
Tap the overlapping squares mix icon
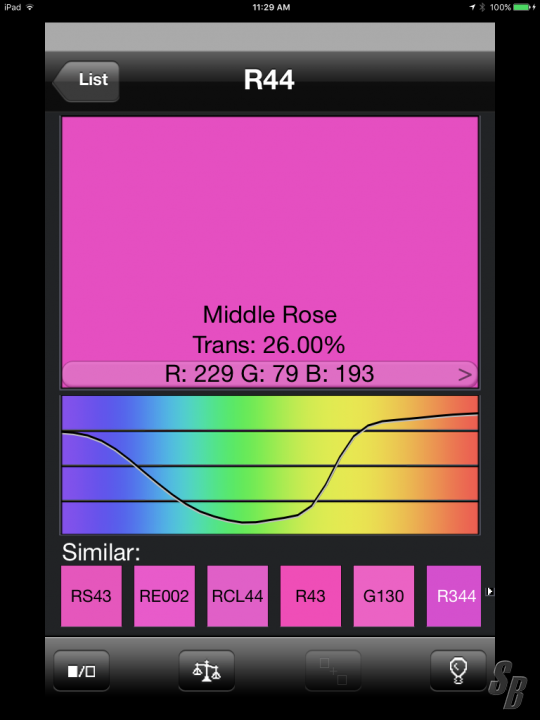point(333,671)
